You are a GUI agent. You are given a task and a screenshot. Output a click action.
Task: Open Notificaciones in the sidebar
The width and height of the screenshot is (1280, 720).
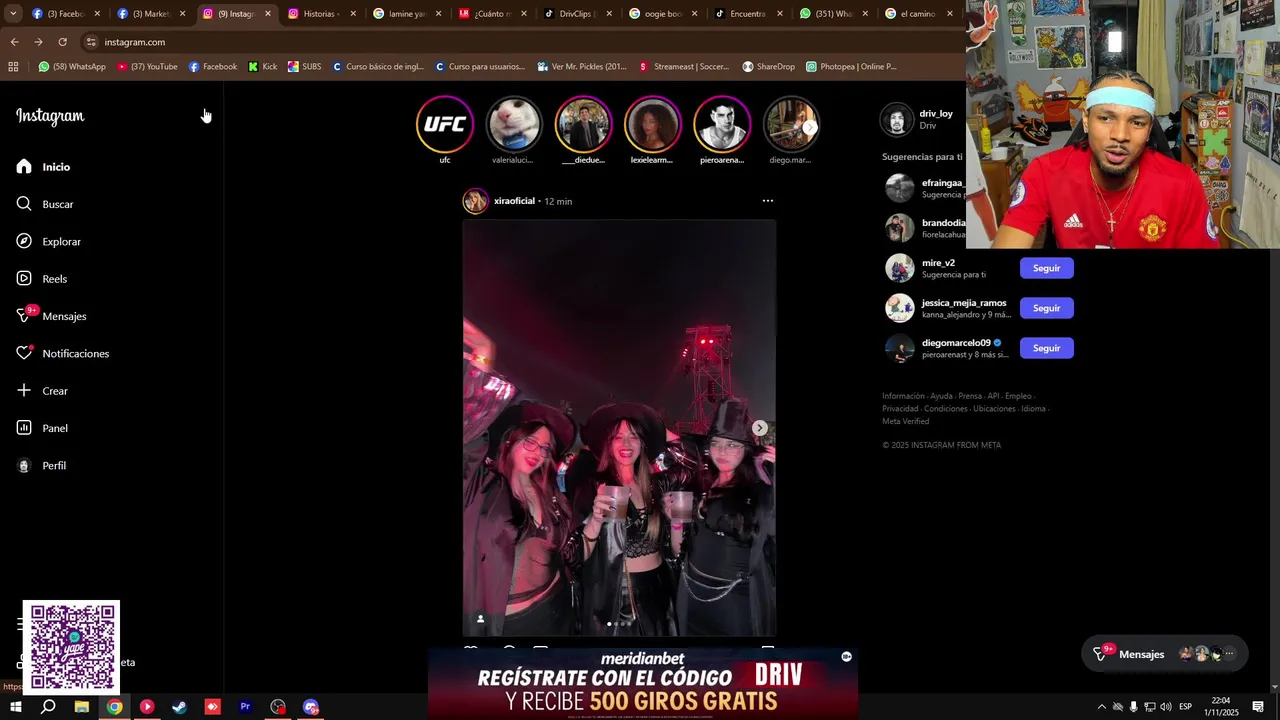[62, 354]
